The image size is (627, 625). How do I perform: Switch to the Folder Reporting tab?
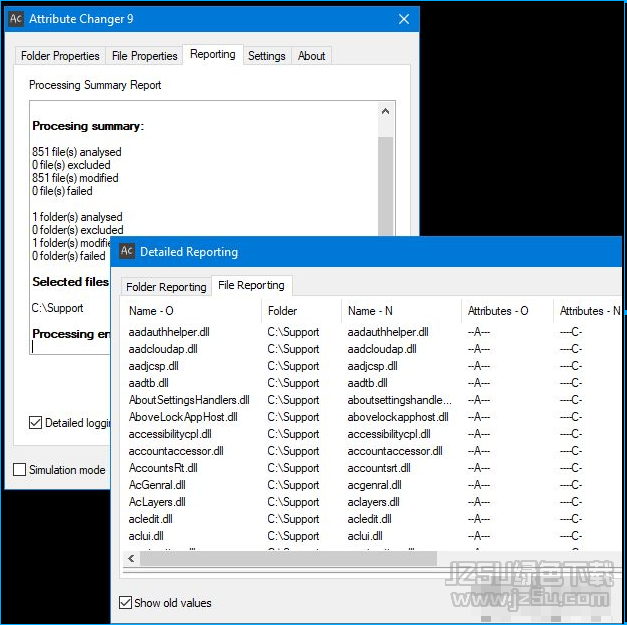click(166, 287)
